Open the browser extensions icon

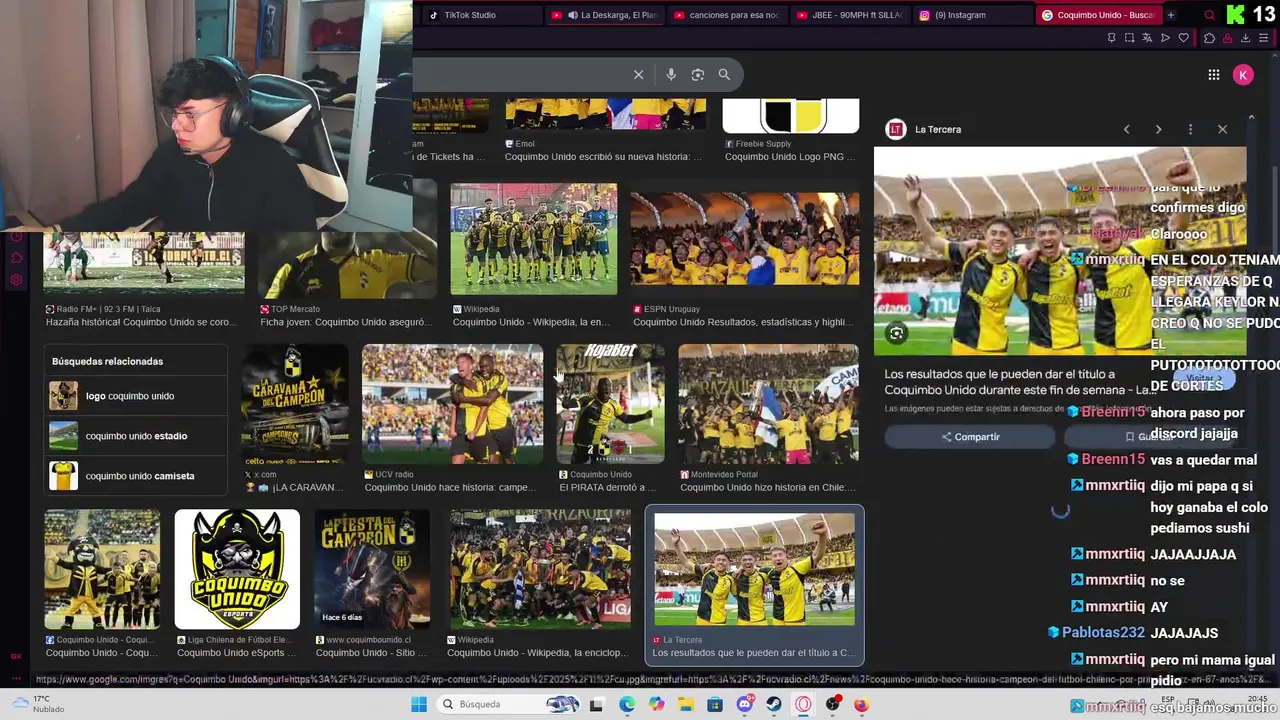(x=1209, y=38)
